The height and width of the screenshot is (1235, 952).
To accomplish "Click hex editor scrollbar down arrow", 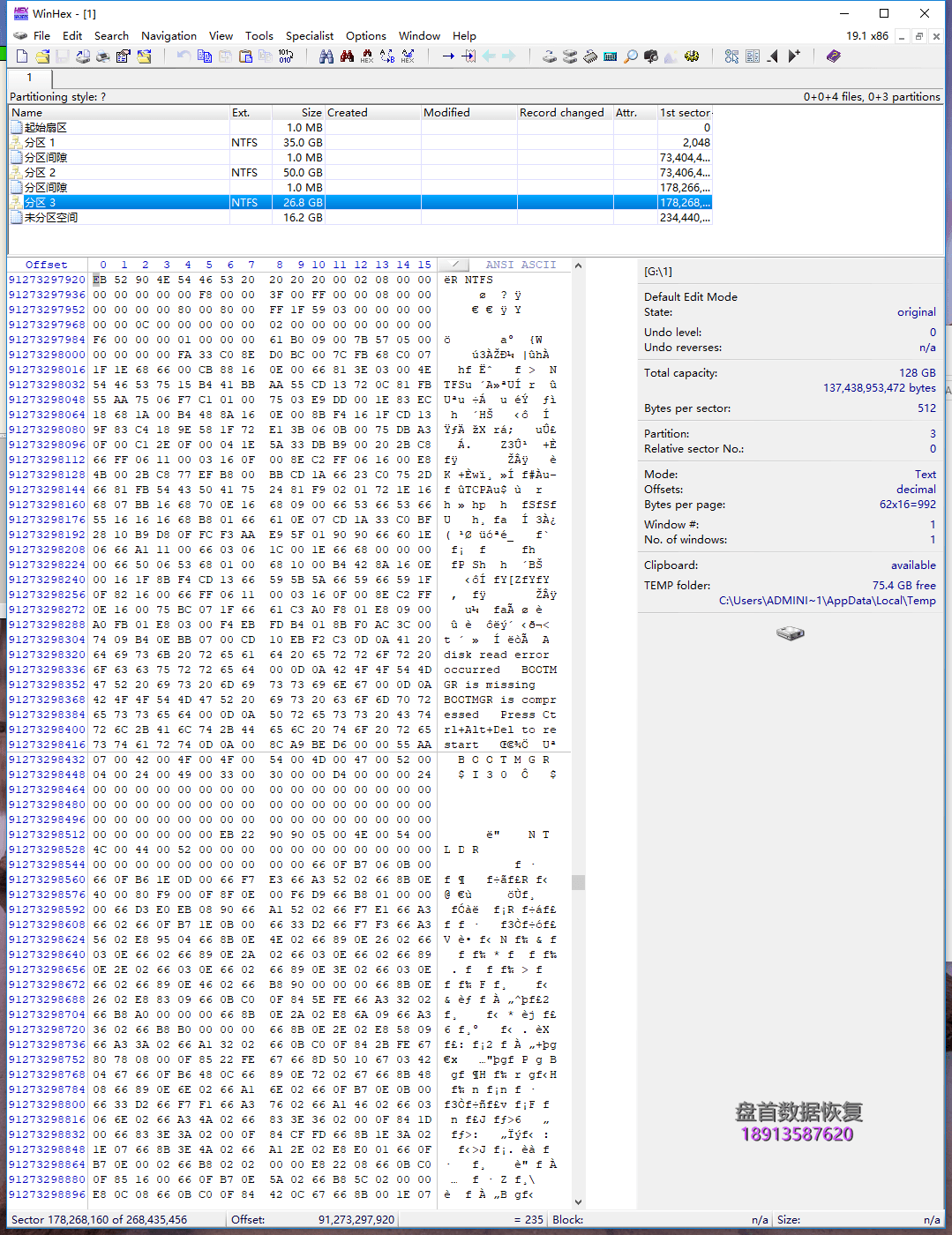I will 578,1201.
